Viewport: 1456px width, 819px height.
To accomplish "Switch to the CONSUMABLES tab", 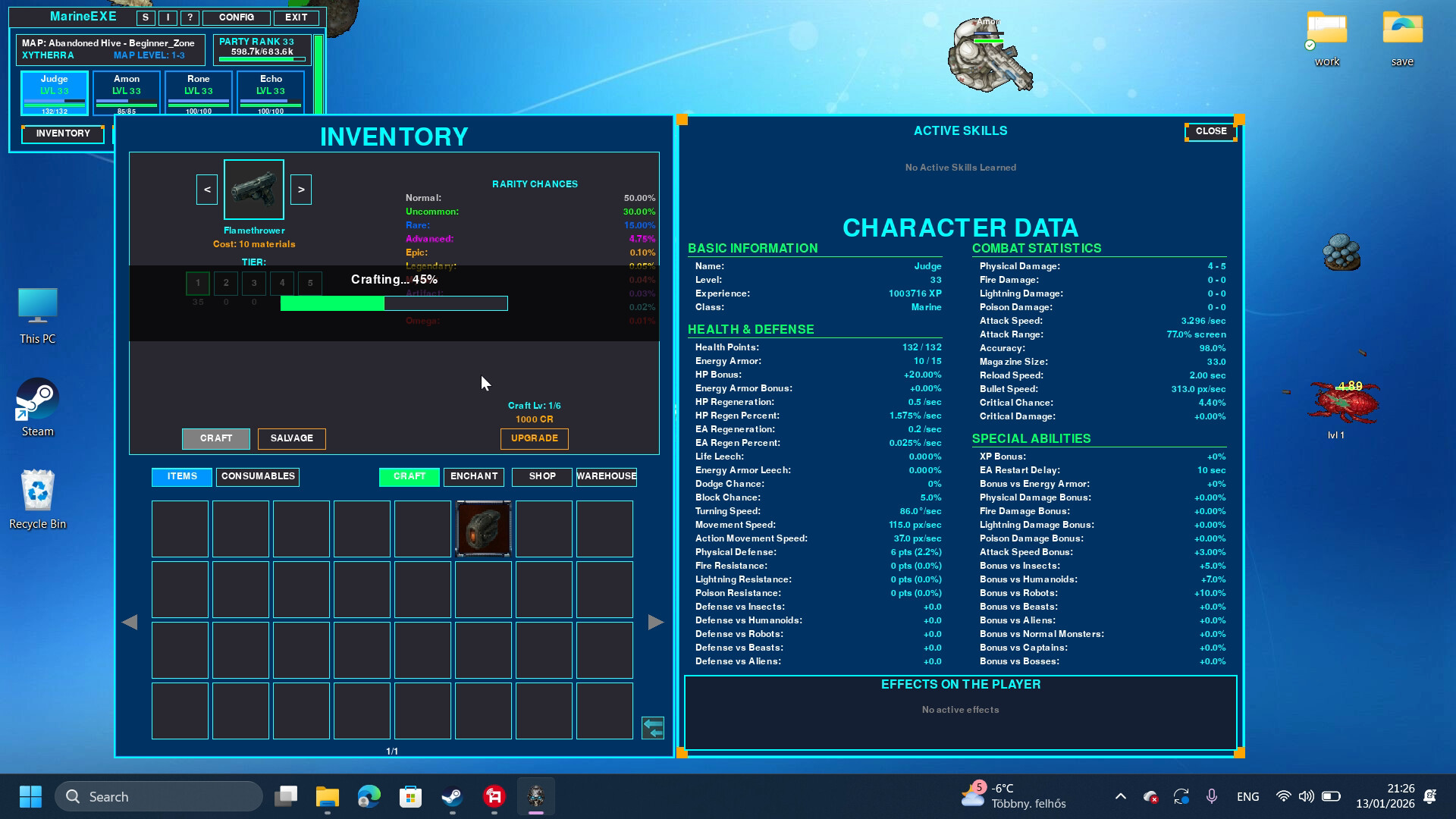I will tap(257, 476).
